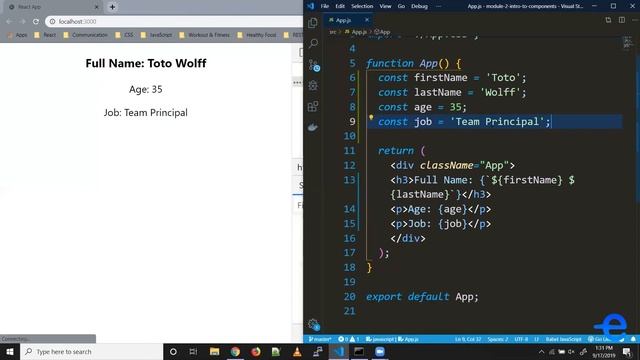Open the Search view in VS Code

point(313,43)
